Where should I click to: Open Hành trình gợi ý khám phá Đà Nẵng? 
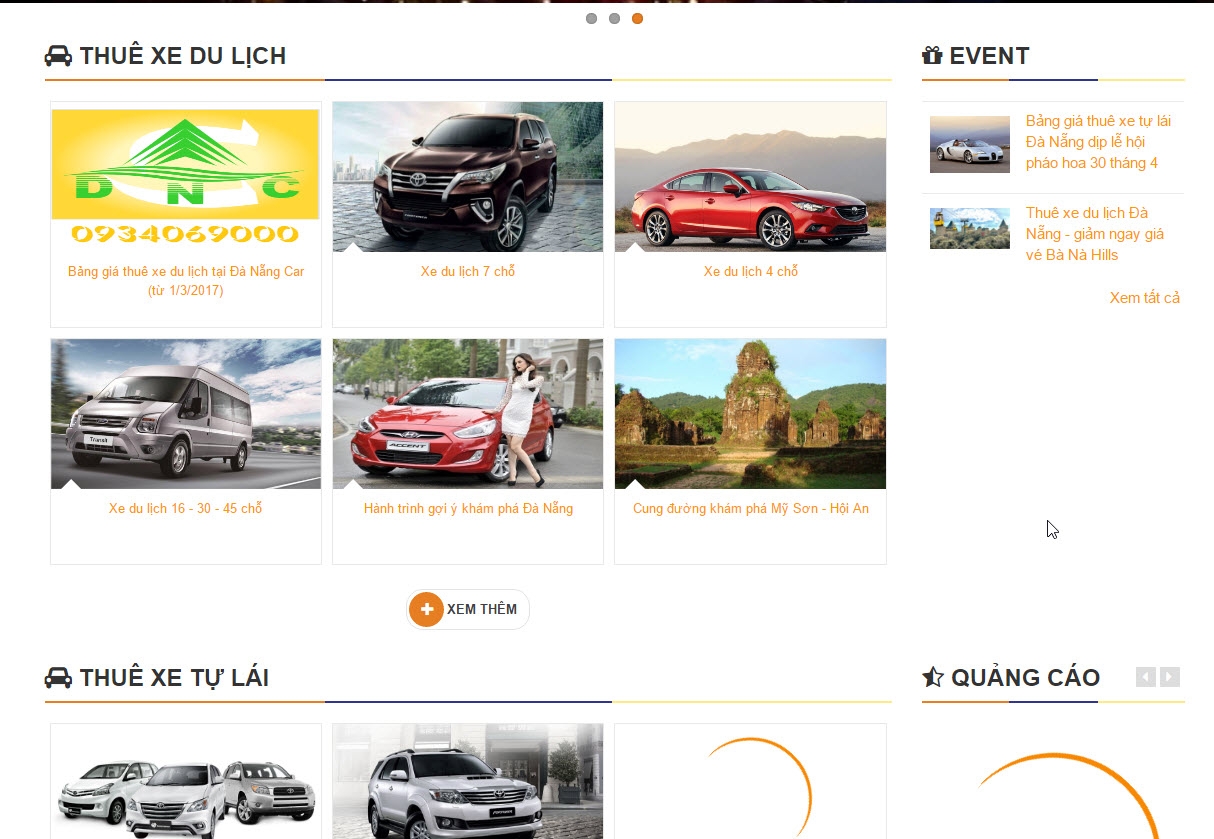pyautogui.click(x=468, y=508)
